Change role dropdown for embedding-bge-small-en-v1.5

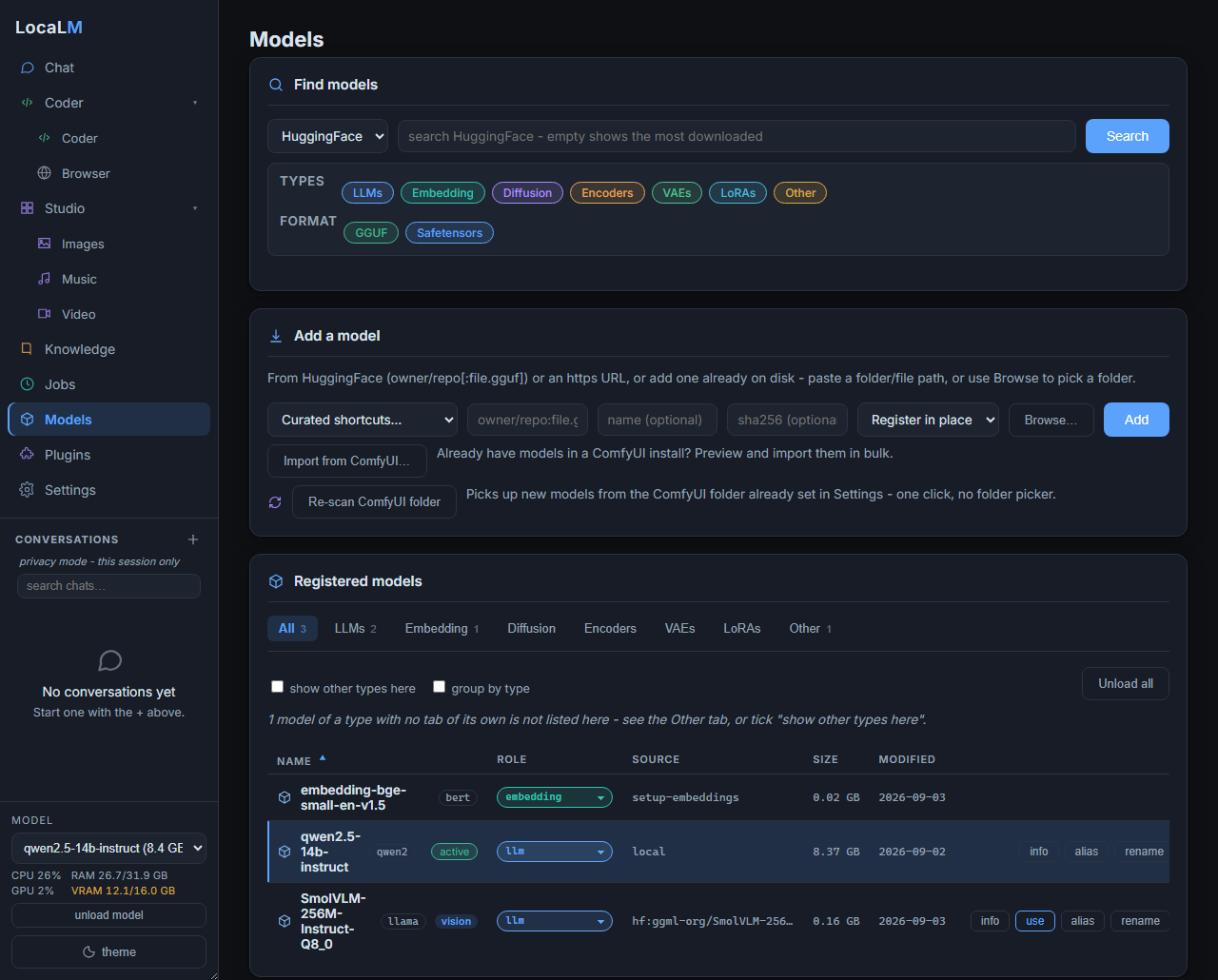coord(555,797)
